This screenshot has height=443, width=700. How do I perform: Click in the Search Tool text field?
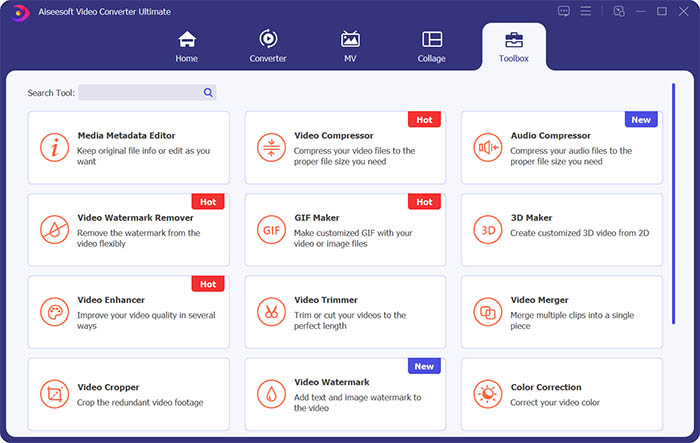click(140, 93)
